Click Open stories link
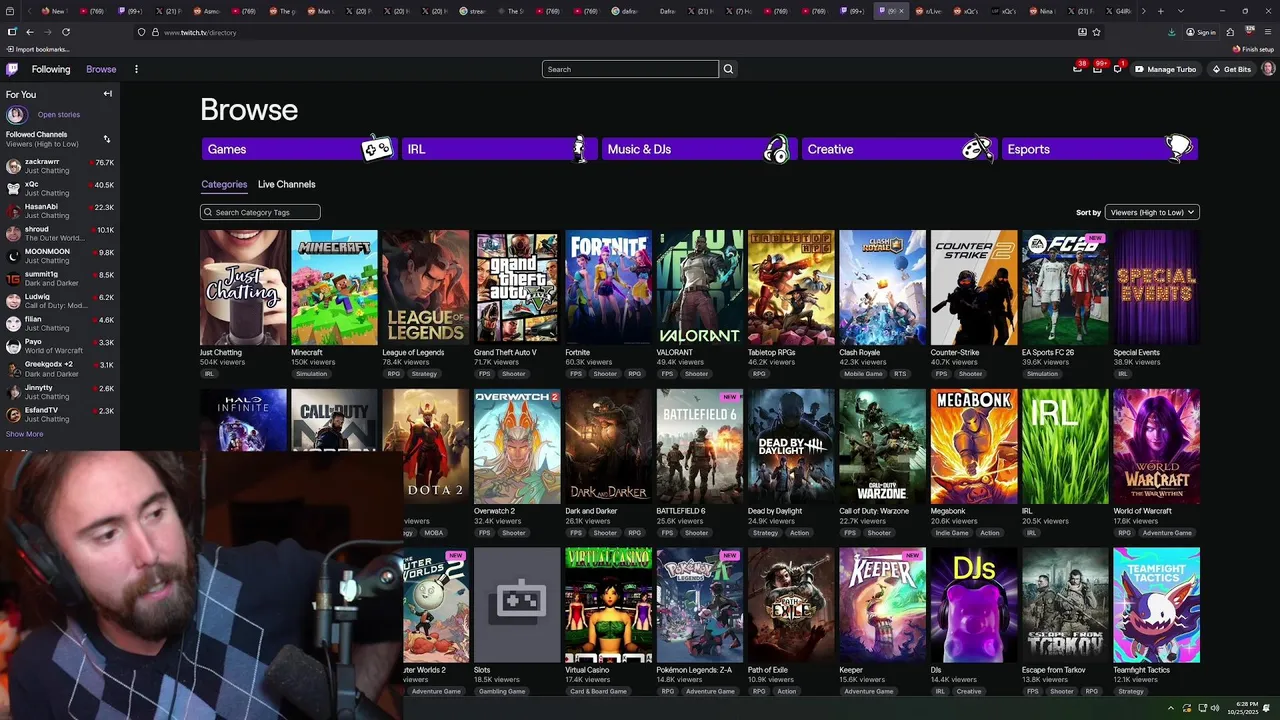Image resolution: width=1280 pixels, height=720 pixels. coord(59,114)
